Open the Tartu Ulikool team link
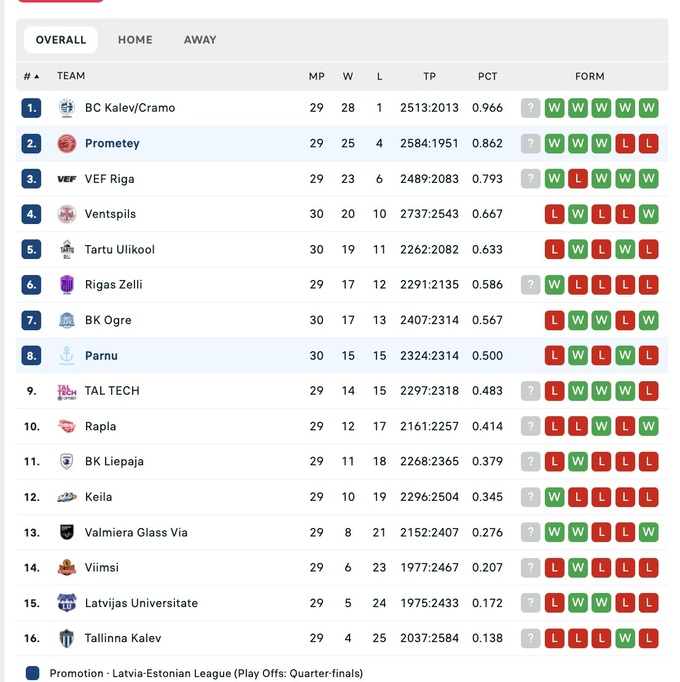 (x=119, y=250)
